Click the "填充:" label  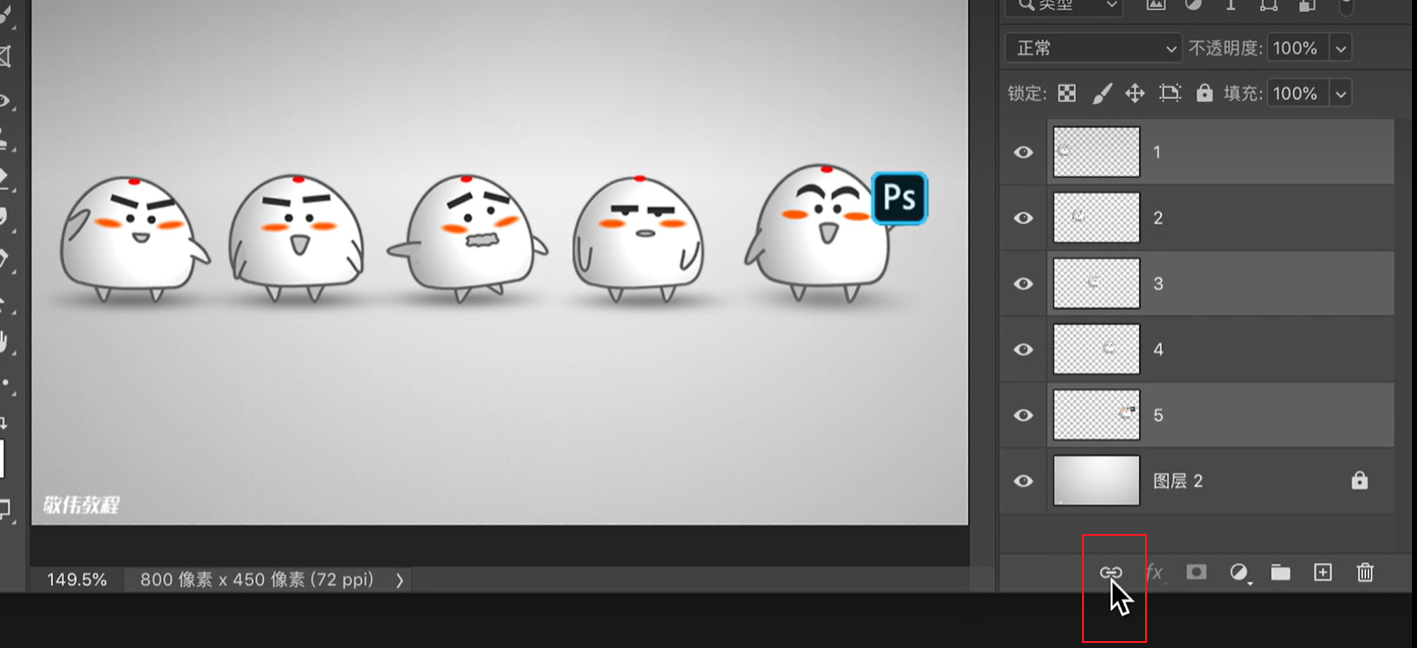tap(1243, 93)
